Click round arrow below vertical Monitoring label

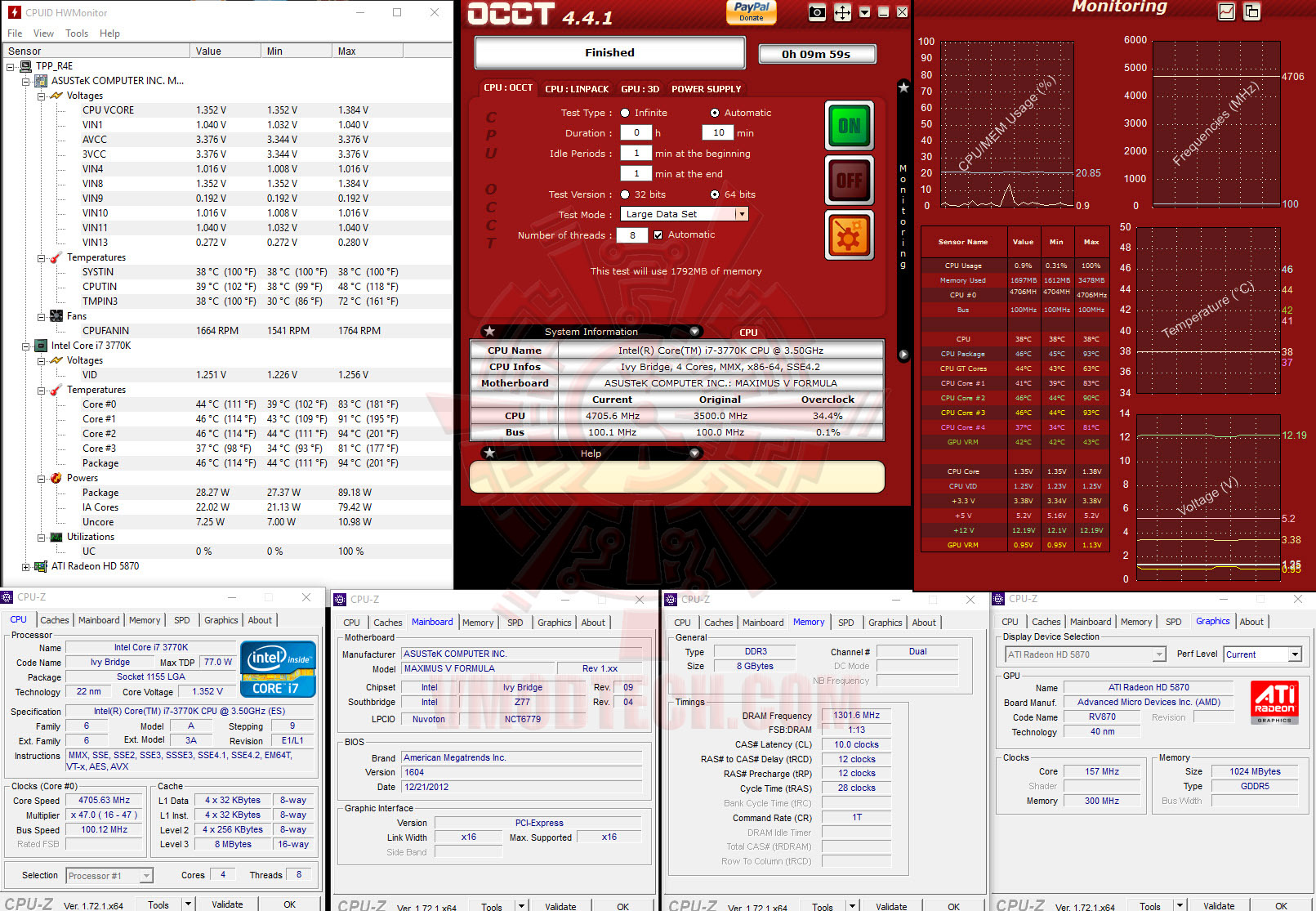(x=903, y=355)
